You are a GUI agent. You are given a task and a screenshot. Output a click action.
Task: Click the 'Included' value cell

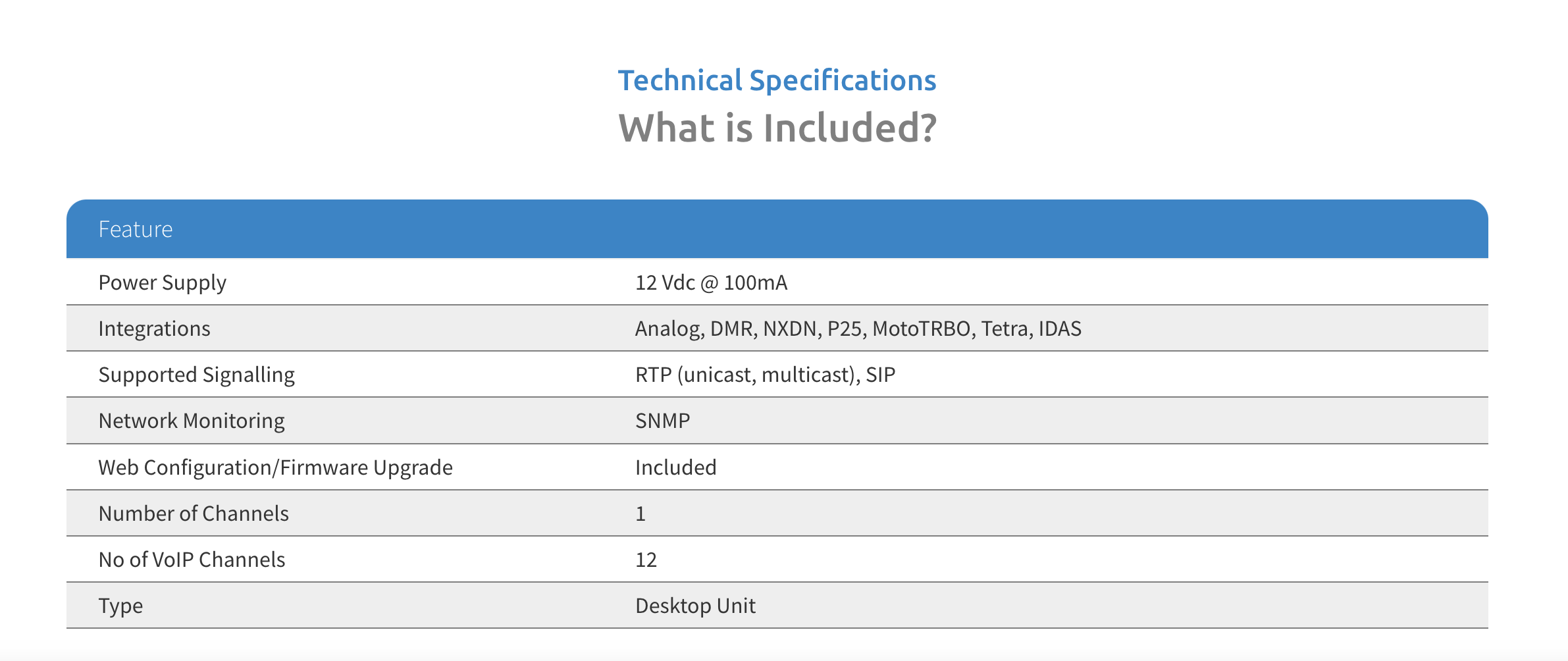[675, 467]
